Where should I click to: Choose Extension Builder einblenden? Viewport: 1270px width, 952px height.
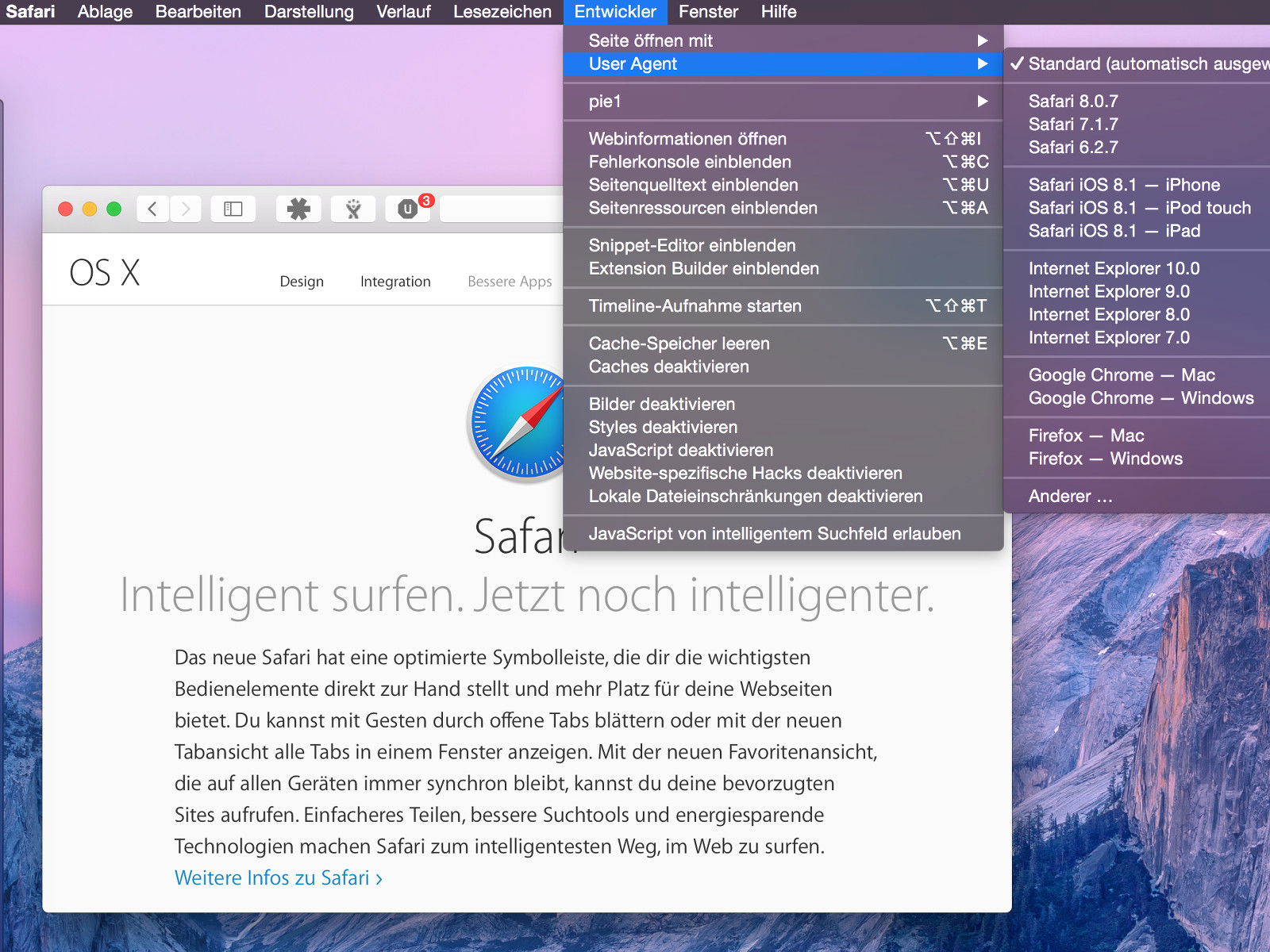[x=783, y=268]
